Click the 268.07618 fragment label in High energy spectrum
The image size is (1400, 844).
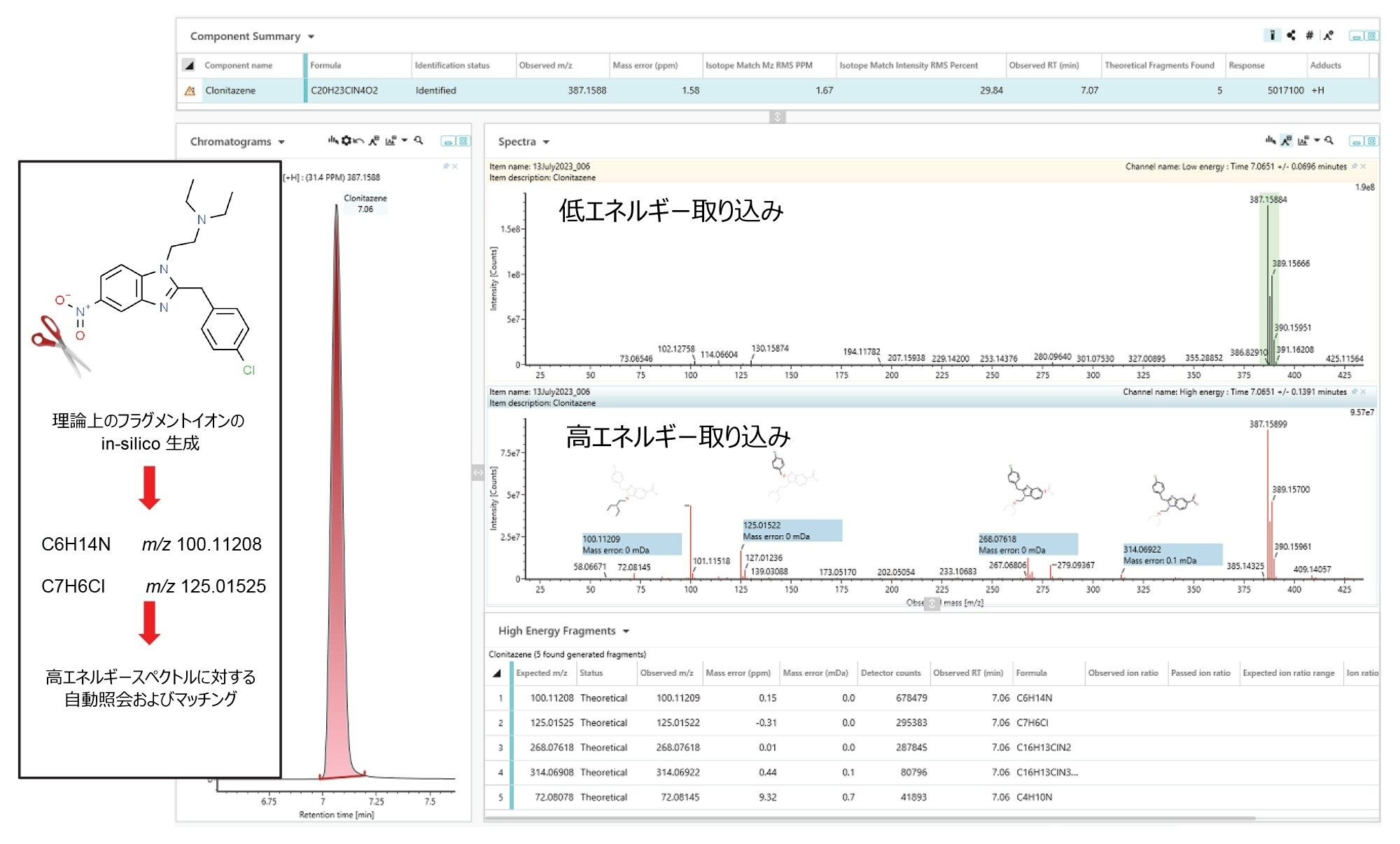click(x=1028, y=544)
